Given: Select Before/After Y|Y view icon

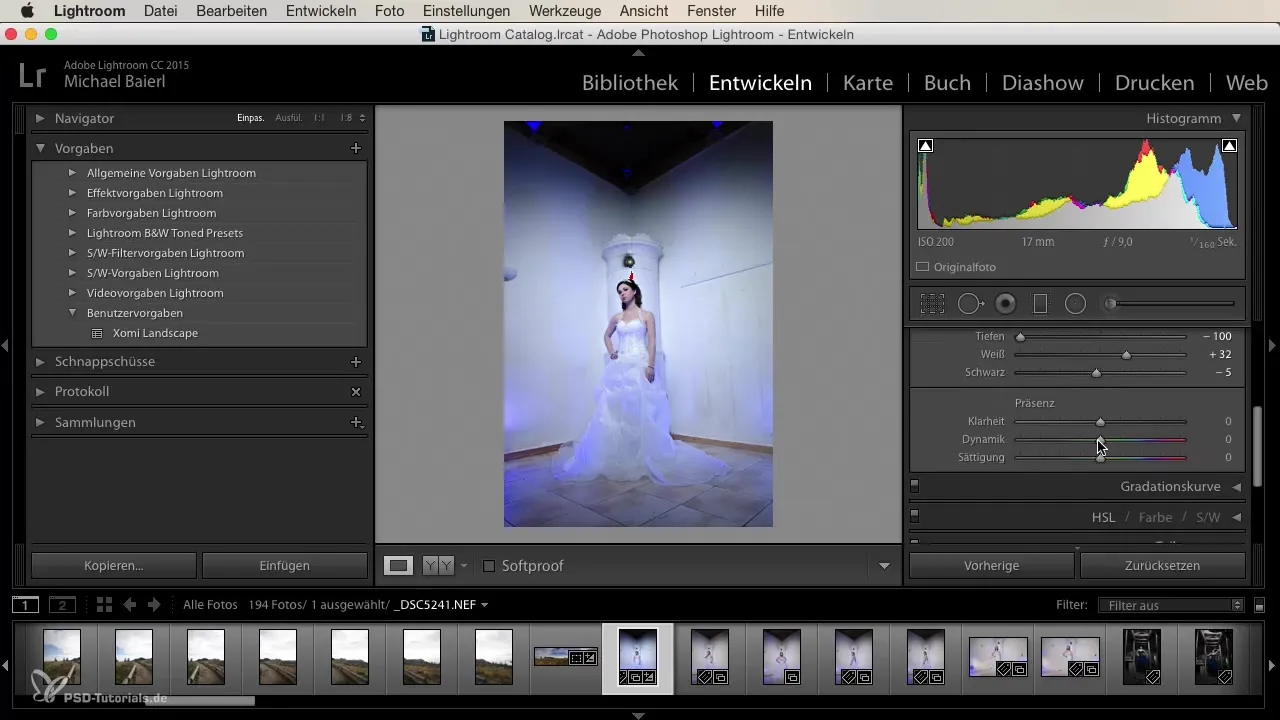Looking at the screenshot, I should tap(438, 566).
